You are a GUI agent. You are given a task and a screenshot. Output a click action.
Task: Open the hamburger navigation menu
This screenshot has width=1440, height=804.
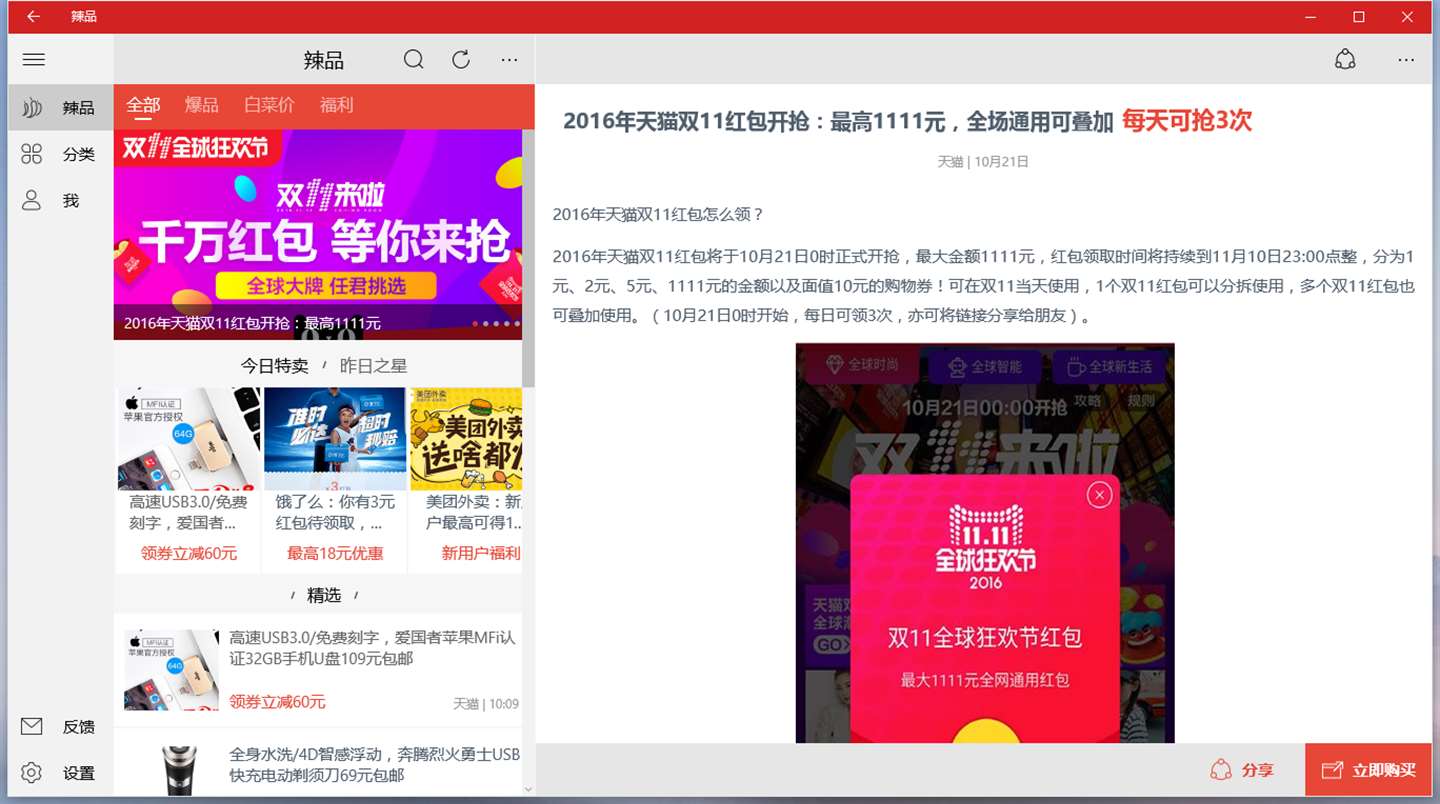pos(34,60)
